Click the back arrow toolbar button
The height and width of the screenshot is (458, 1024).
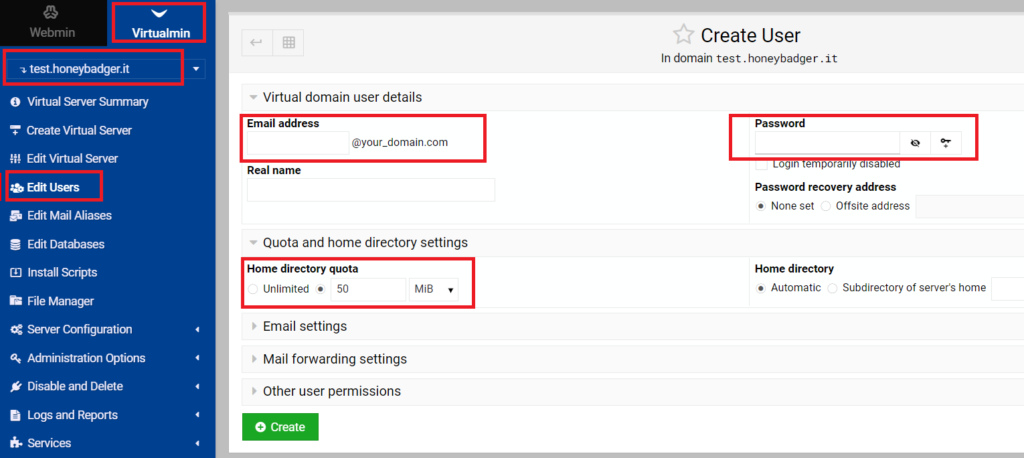click(x=257, y=42)
